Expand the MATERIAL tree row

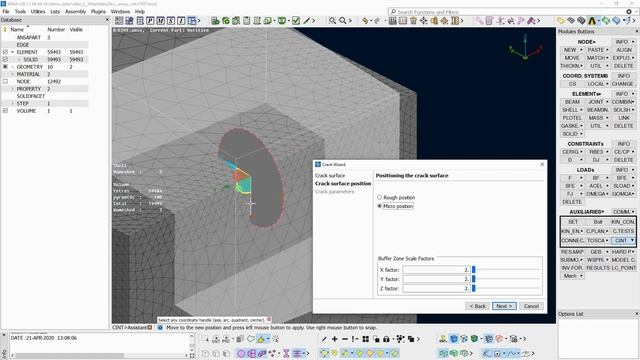[x=13, y=74]
